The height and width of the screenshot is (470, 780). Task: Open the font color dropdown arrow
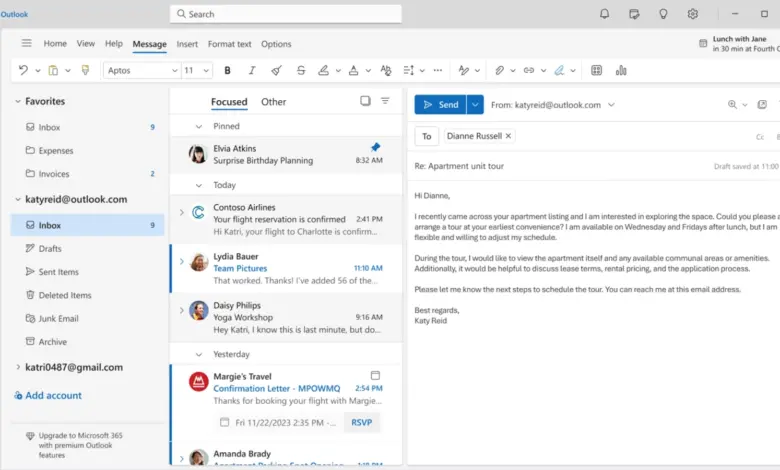pos(368,71)
